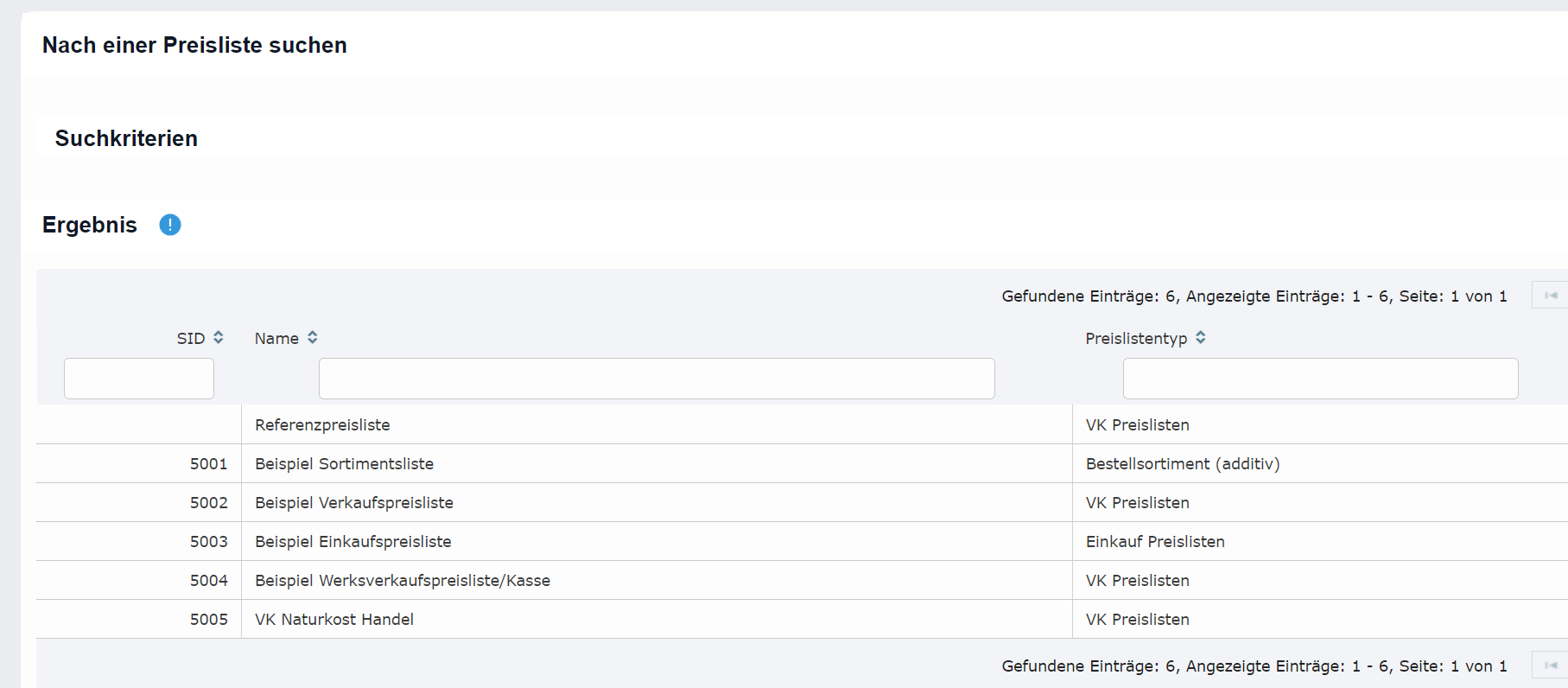Screen dimensions: 1568x688
Task: Expand the Suchkriterien section
Action: [x=126, y=138]
